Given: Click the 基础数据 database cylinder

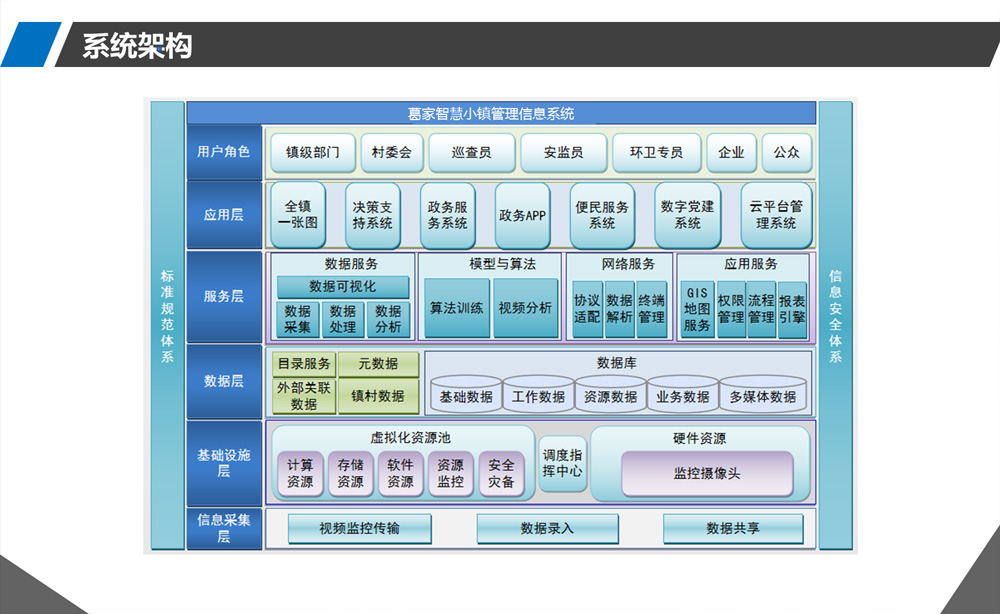Looking at the screenshot, I should click(466, 396).
